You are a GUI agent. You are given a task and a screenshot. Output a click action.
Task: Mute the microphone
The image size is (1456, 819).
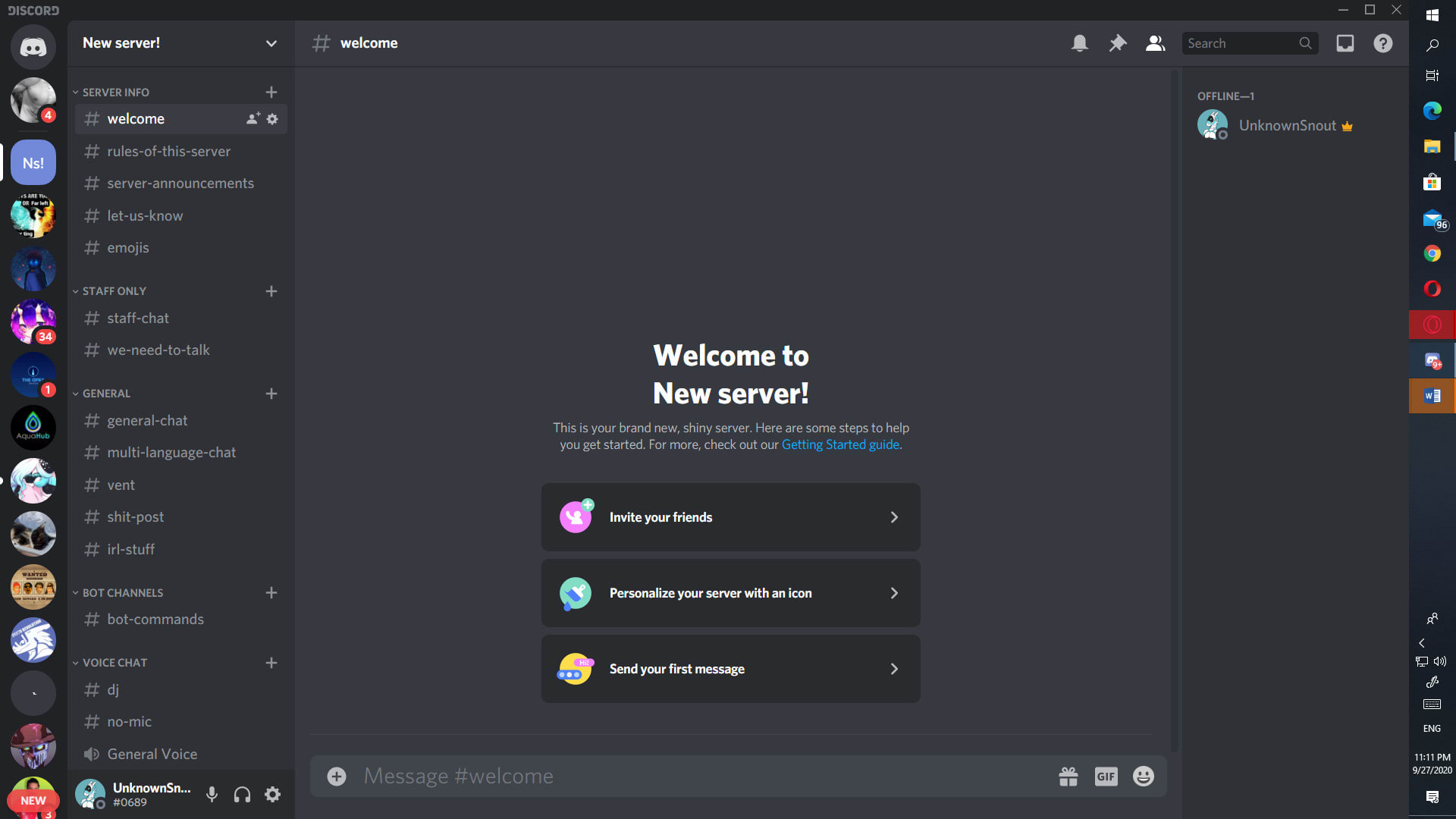212,794
